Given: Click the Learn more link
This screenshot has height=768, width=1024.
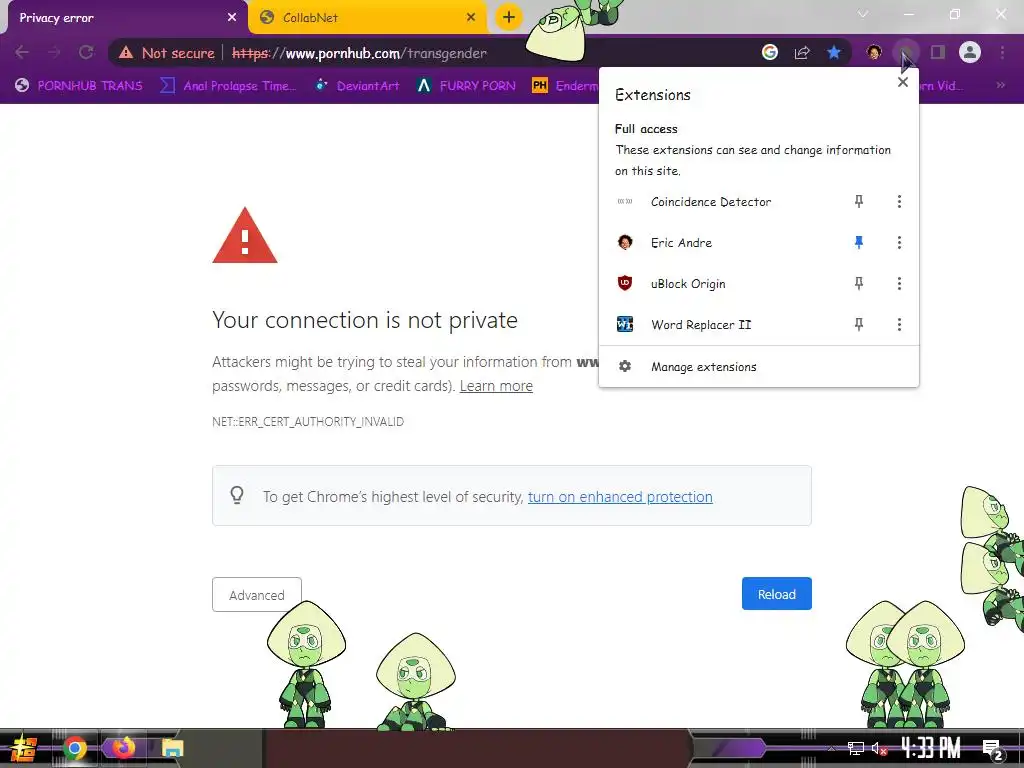Looking at the screenshot, I should [496, 386].
